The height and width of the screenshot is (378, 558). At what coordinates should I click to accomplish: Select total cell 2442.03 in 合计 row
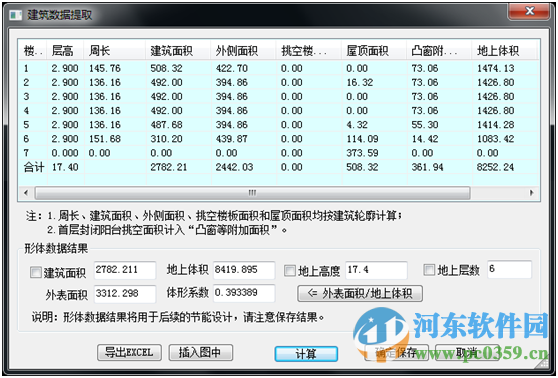click(x=234, y=167)
